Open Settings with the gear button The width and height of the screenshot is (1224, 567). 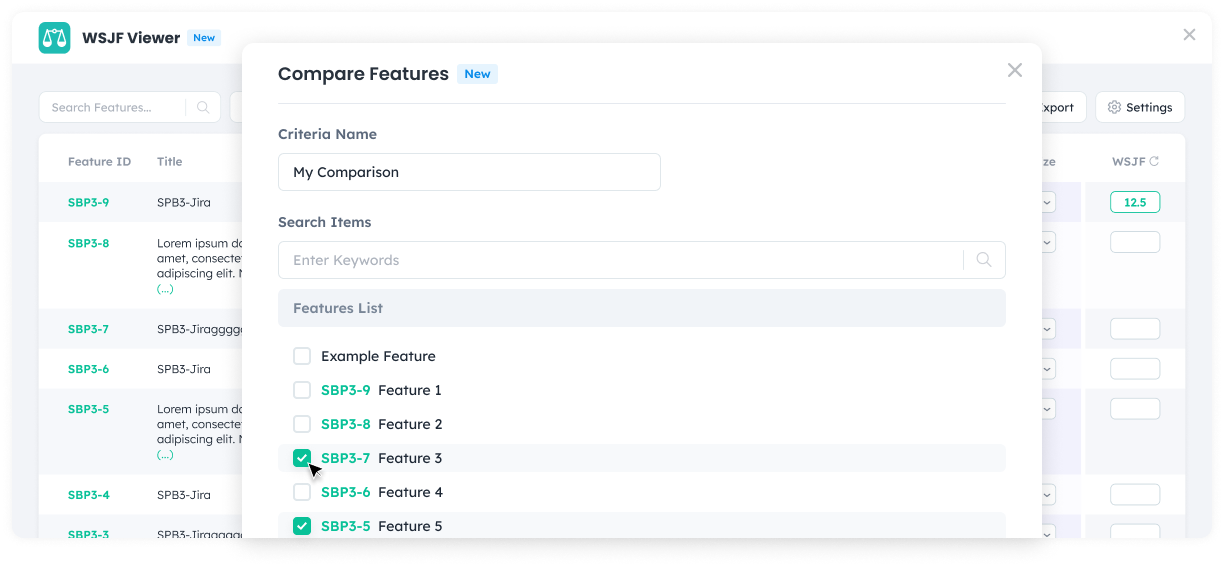click(1140, 107)
